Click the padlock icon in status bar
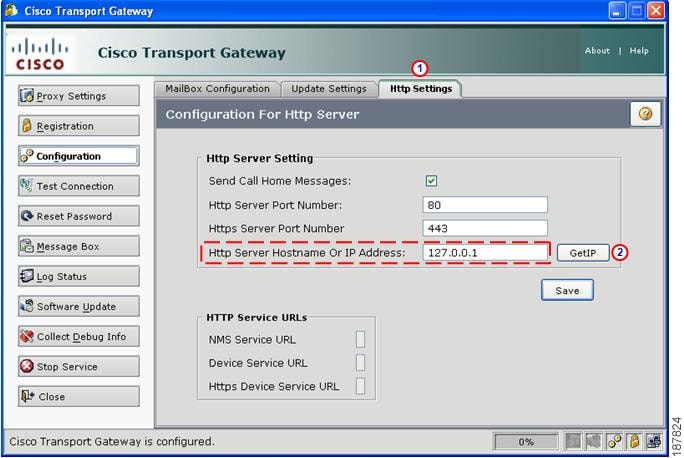Screen dimensions: 684x458 634,441
